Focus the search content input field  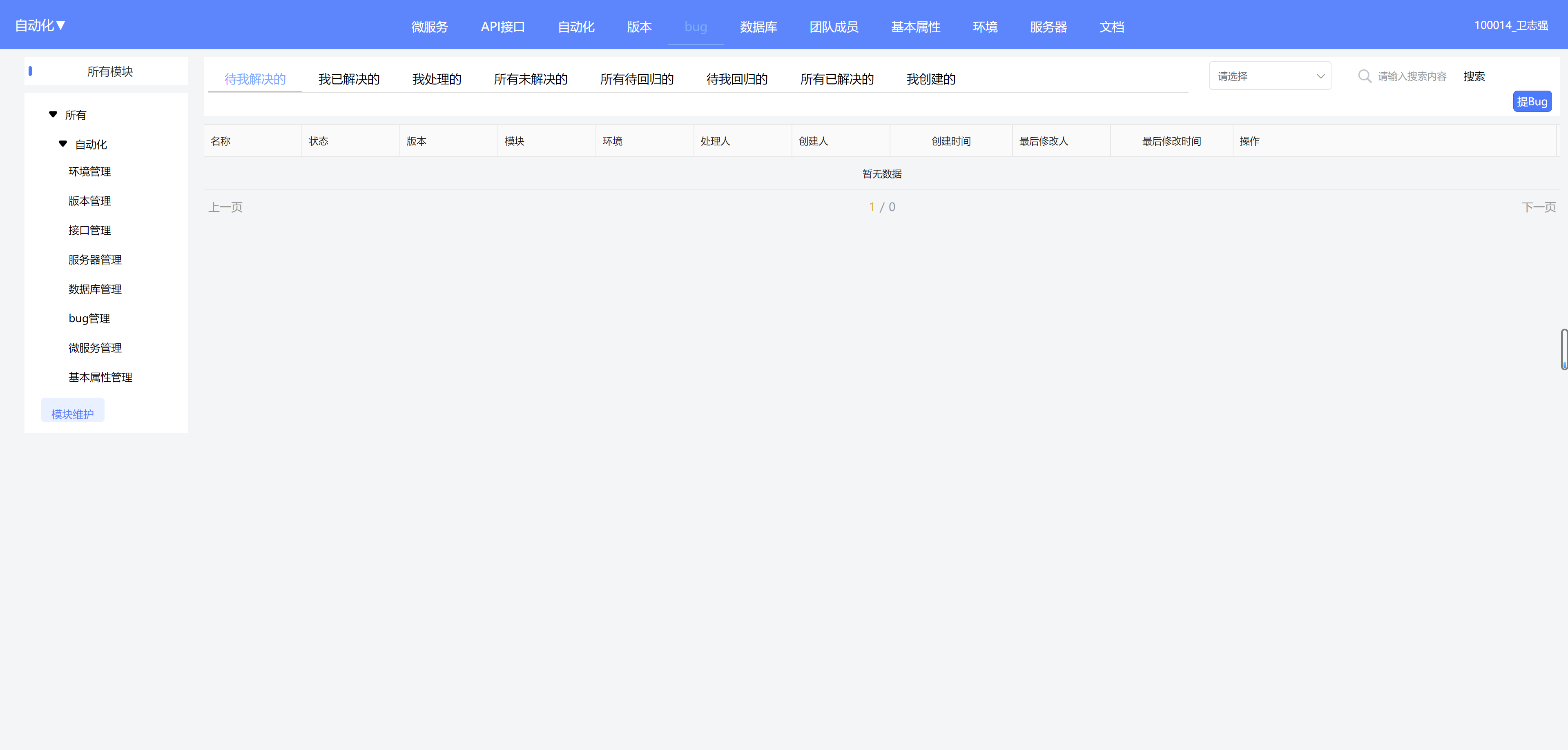[x=1412, y=76]
